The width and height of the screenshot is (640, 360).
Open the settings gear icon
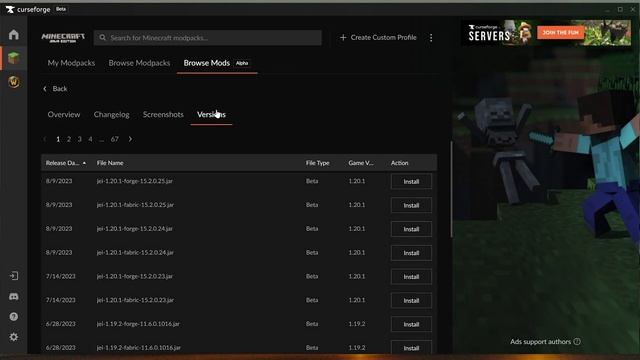click(x=14, y=337)
